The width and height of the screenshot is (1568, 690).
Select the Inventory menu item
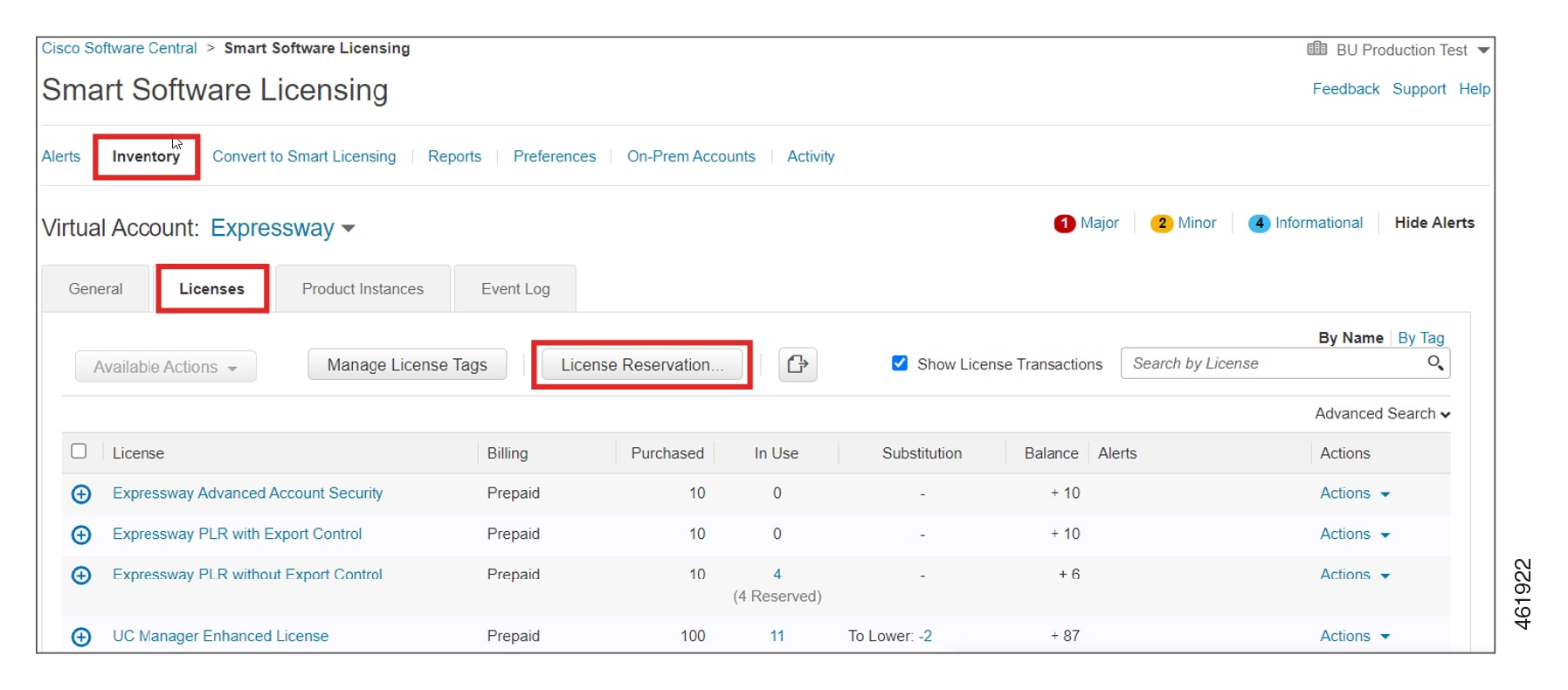click(146, 156)
